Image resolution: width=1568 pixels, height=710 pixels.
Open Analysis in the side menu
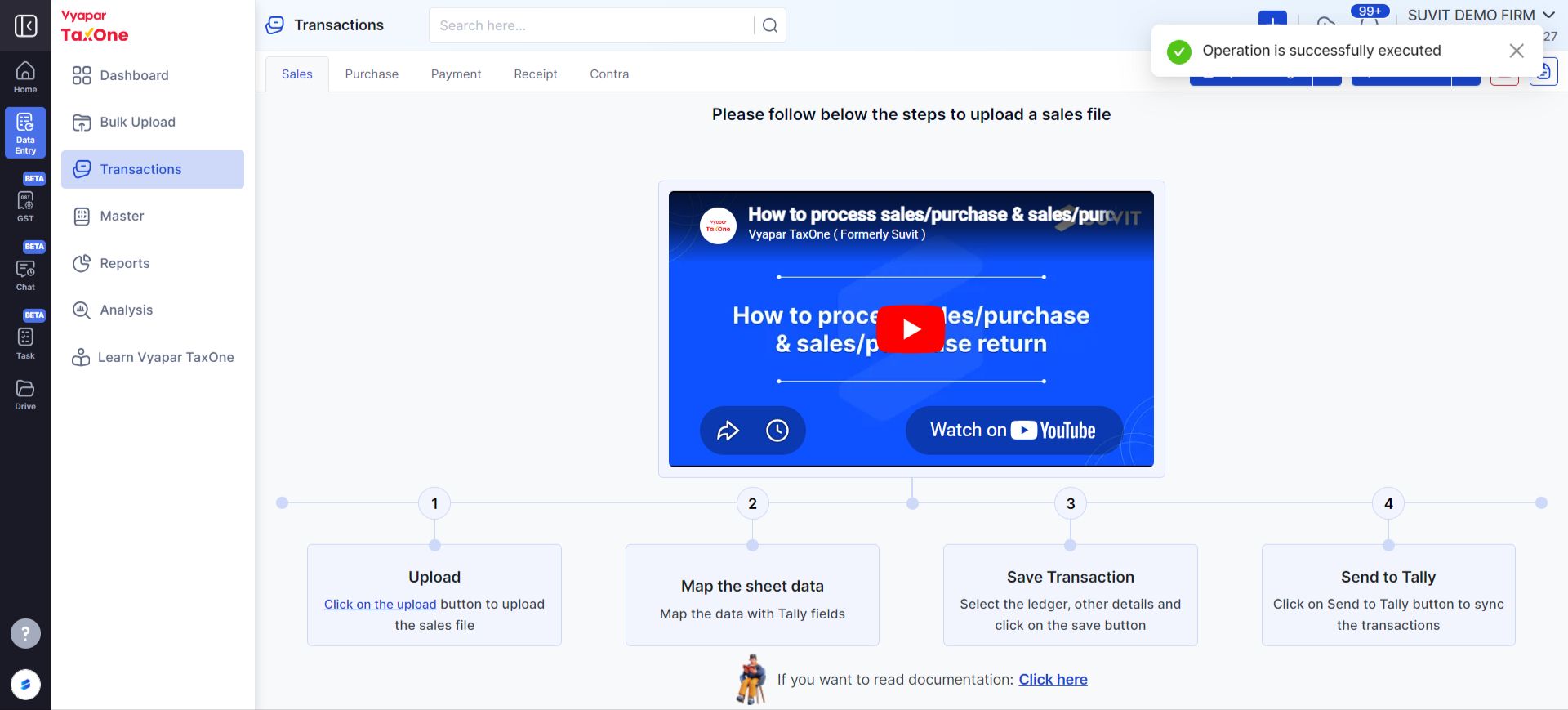(x=153, y=310)
